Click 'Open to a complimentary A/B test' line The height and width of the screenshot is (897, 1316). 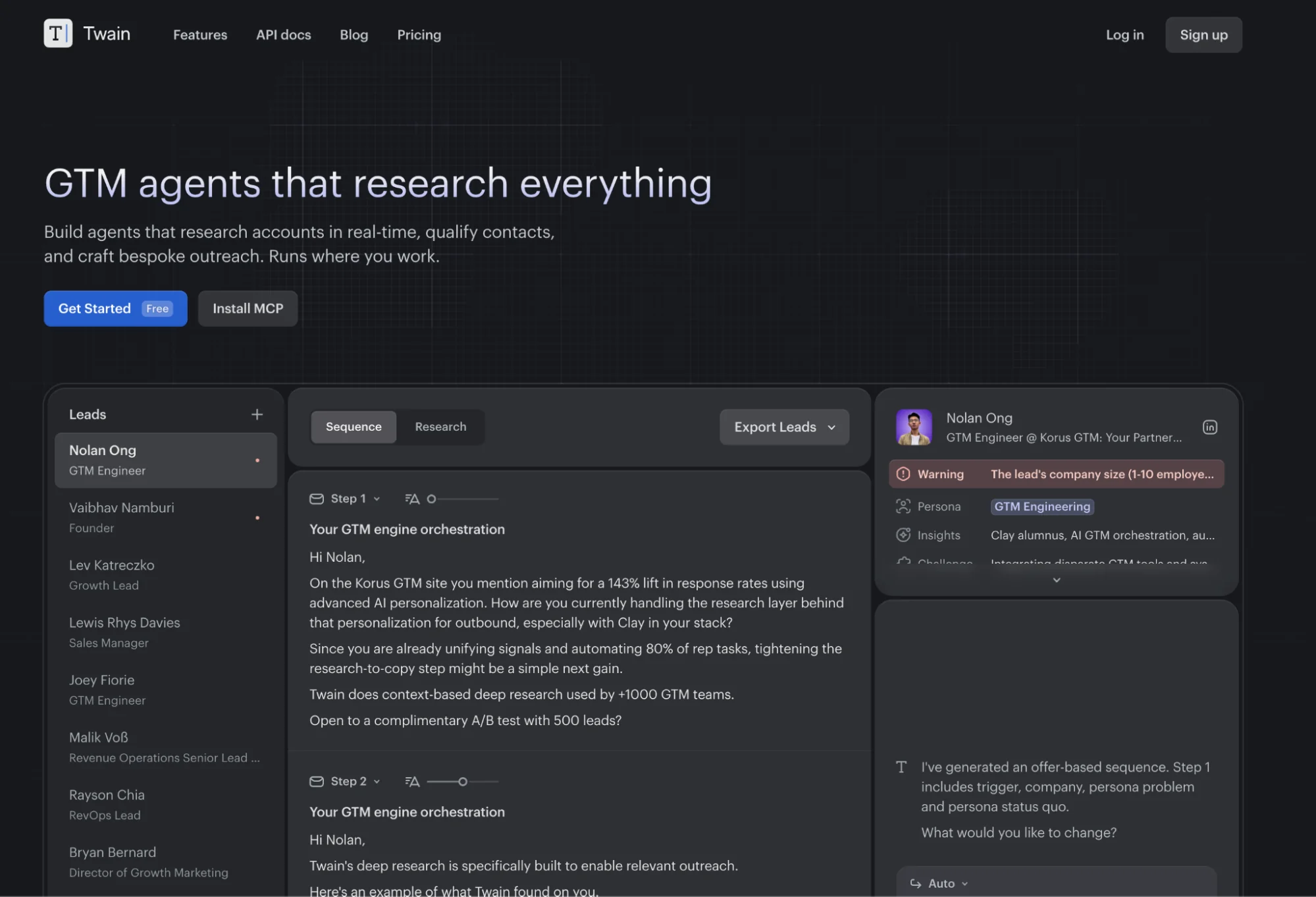click(465, 720)
